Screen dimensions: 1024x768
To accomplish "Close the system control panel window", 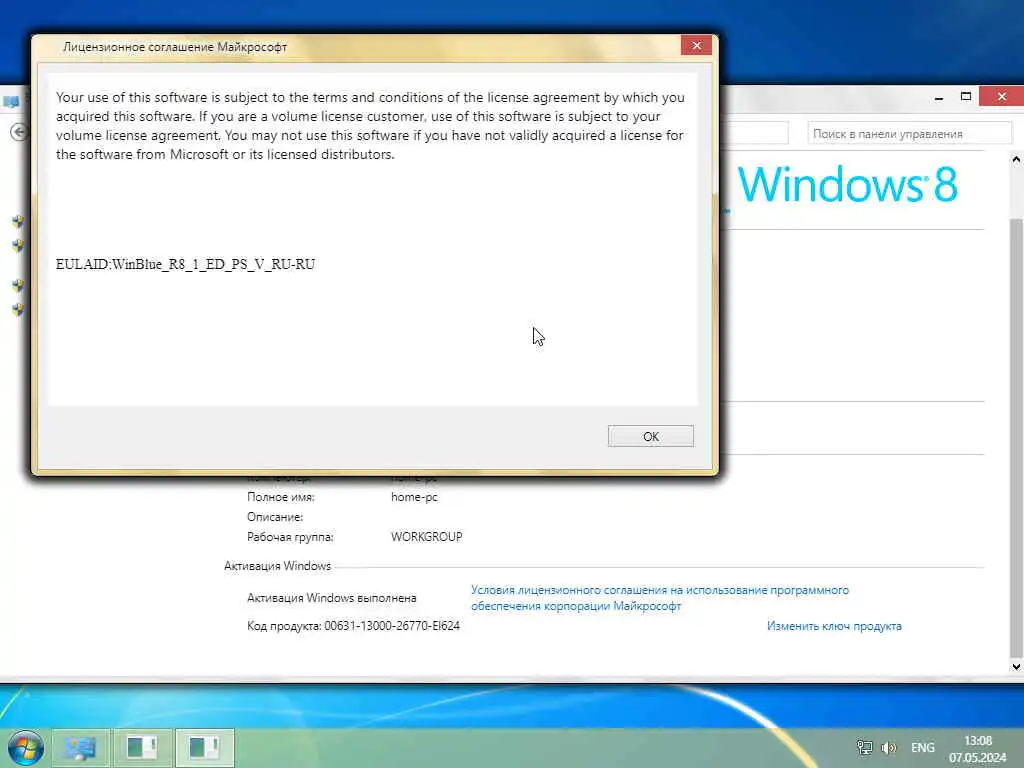I will click(x=1002, y=97).
